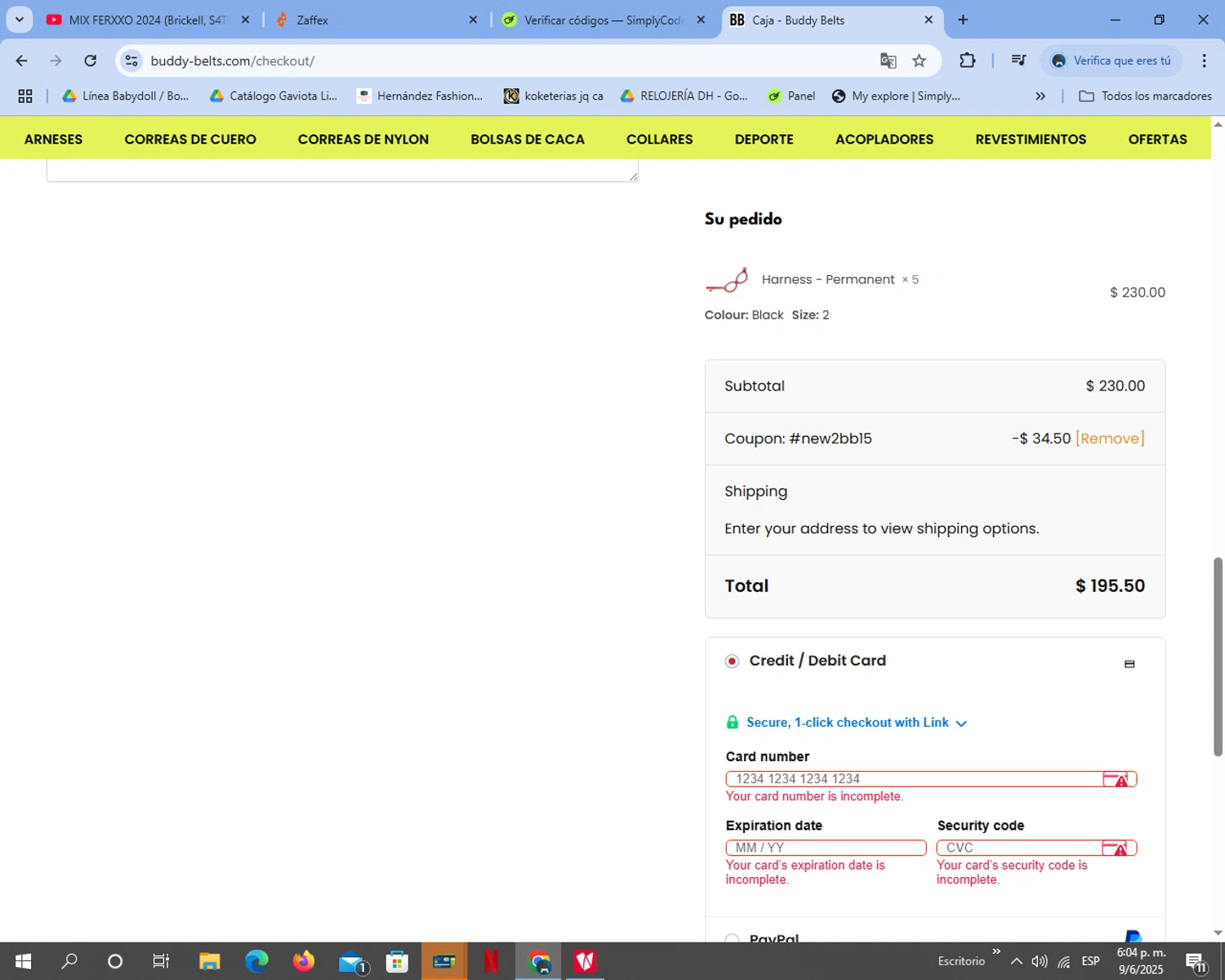Open new browser tab
The width and height of the screenshot is (1225, 980).
[963, 20]
